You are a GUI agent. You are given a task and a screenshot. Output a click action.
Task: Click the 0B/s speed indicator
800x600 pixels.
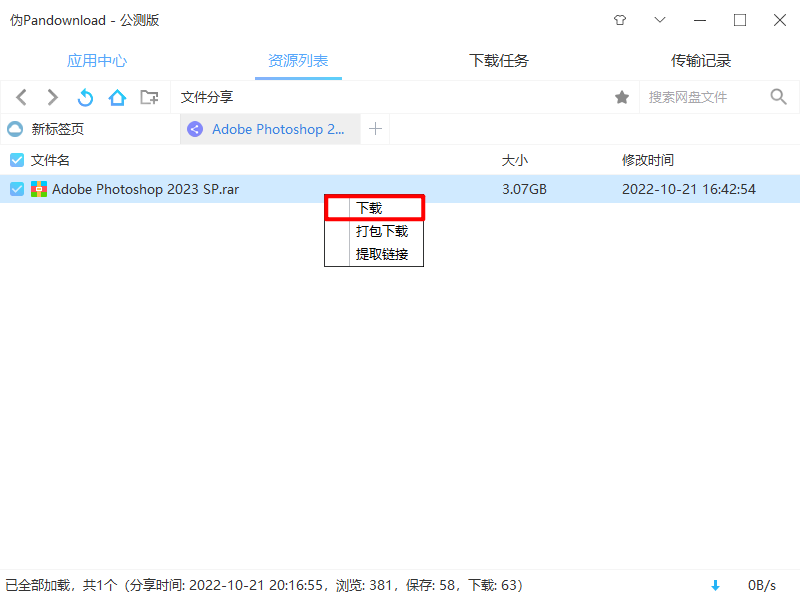click(x=762, y=585)
